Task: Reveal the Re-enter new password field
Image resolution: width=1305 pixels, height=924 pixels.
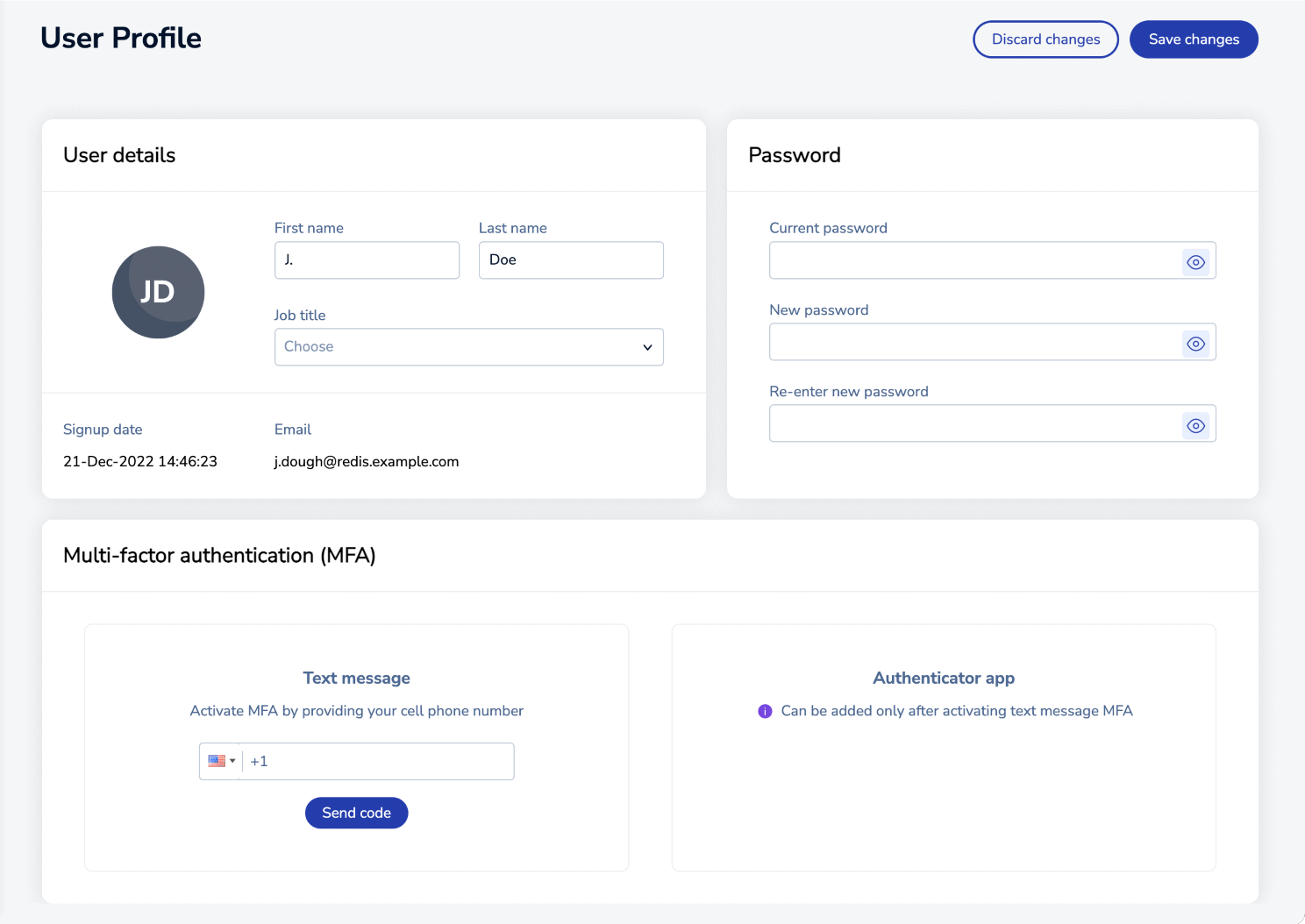Action: (1195, 426)
